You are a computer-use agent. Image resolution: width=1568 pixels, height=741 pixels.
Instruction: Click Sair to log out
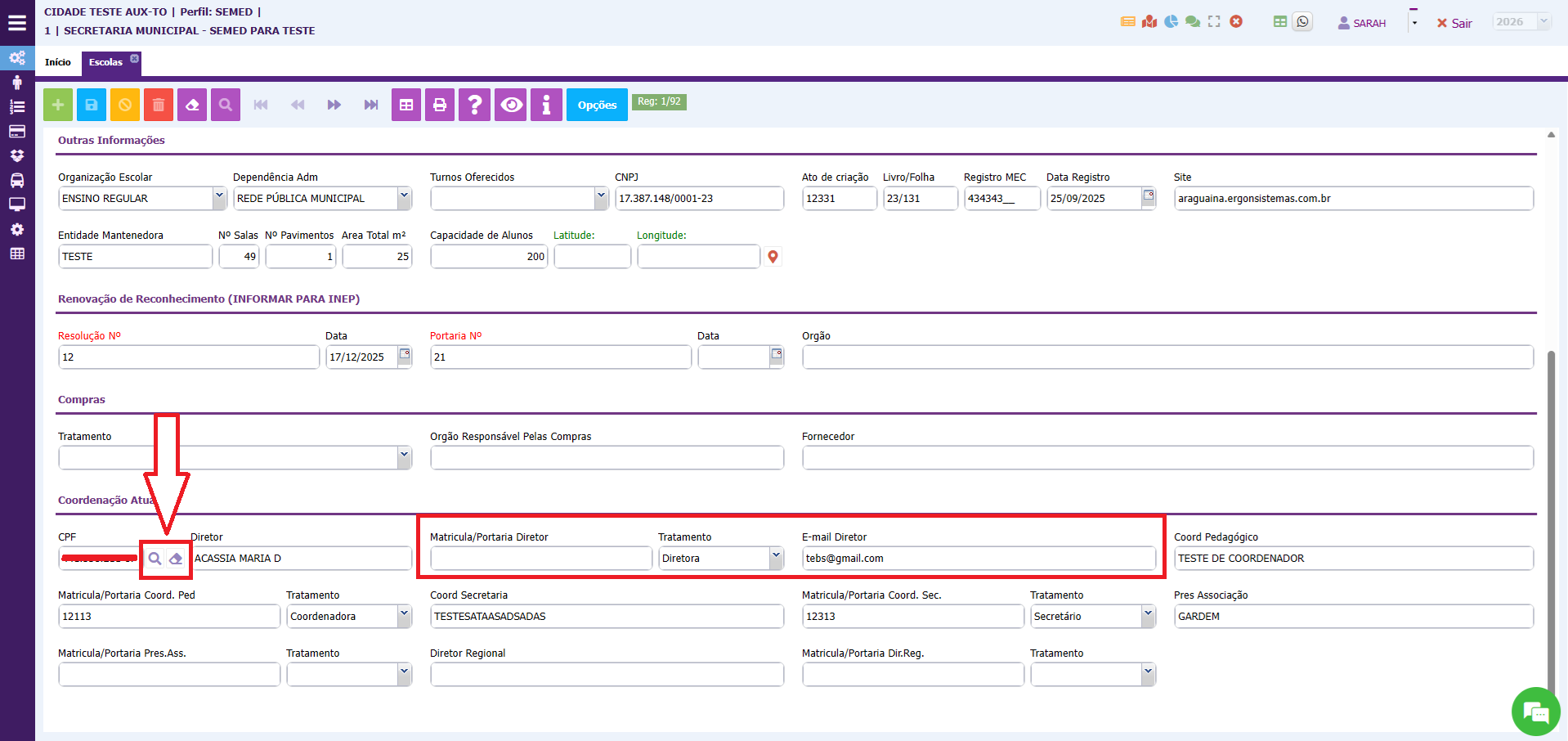(x=1454, y=23)
